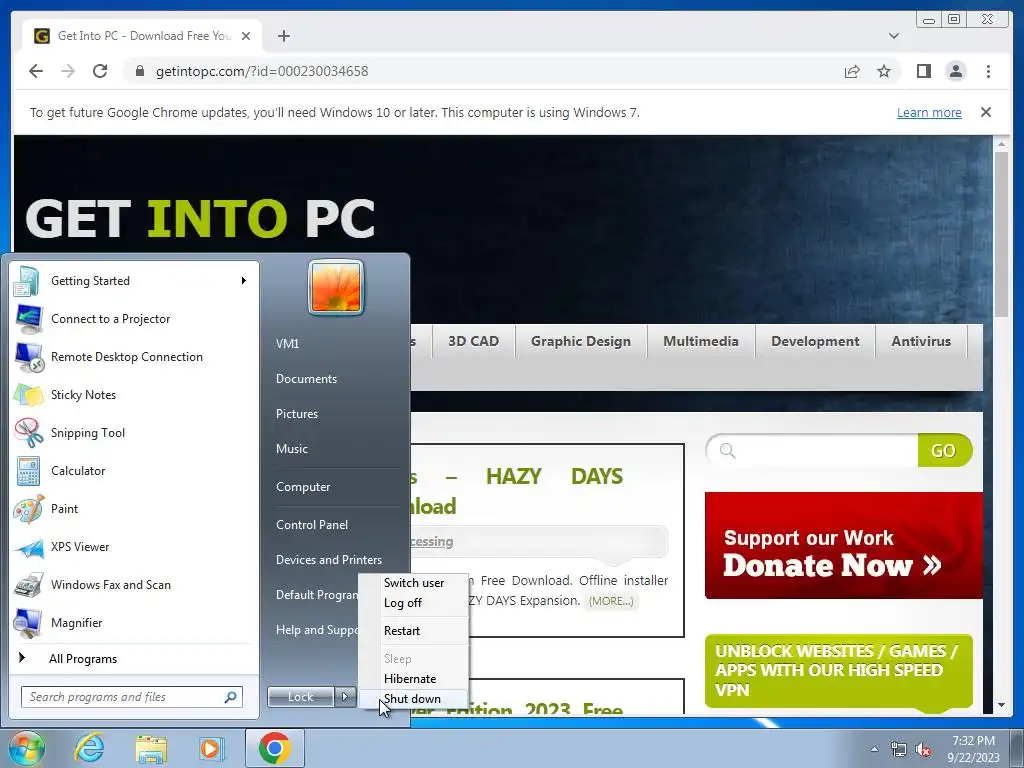Click the Lock button

300,697
